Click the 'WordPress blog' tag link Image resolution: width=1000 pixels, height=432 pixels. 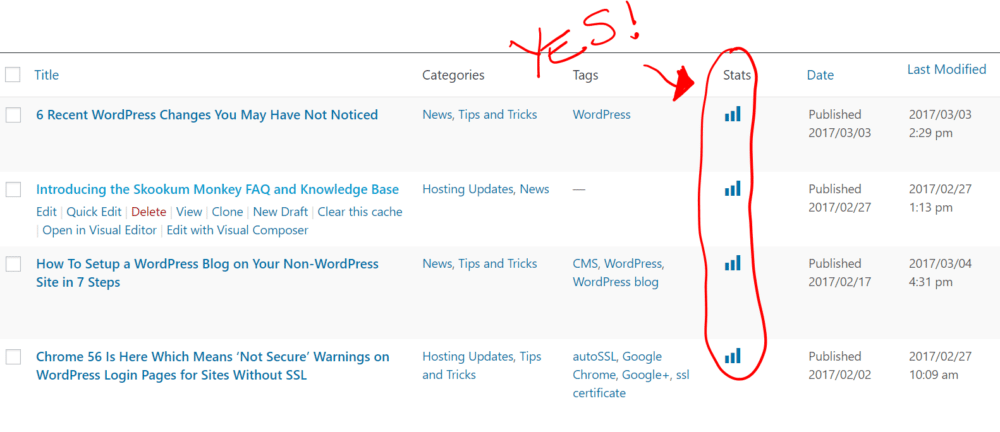[615, 282]
